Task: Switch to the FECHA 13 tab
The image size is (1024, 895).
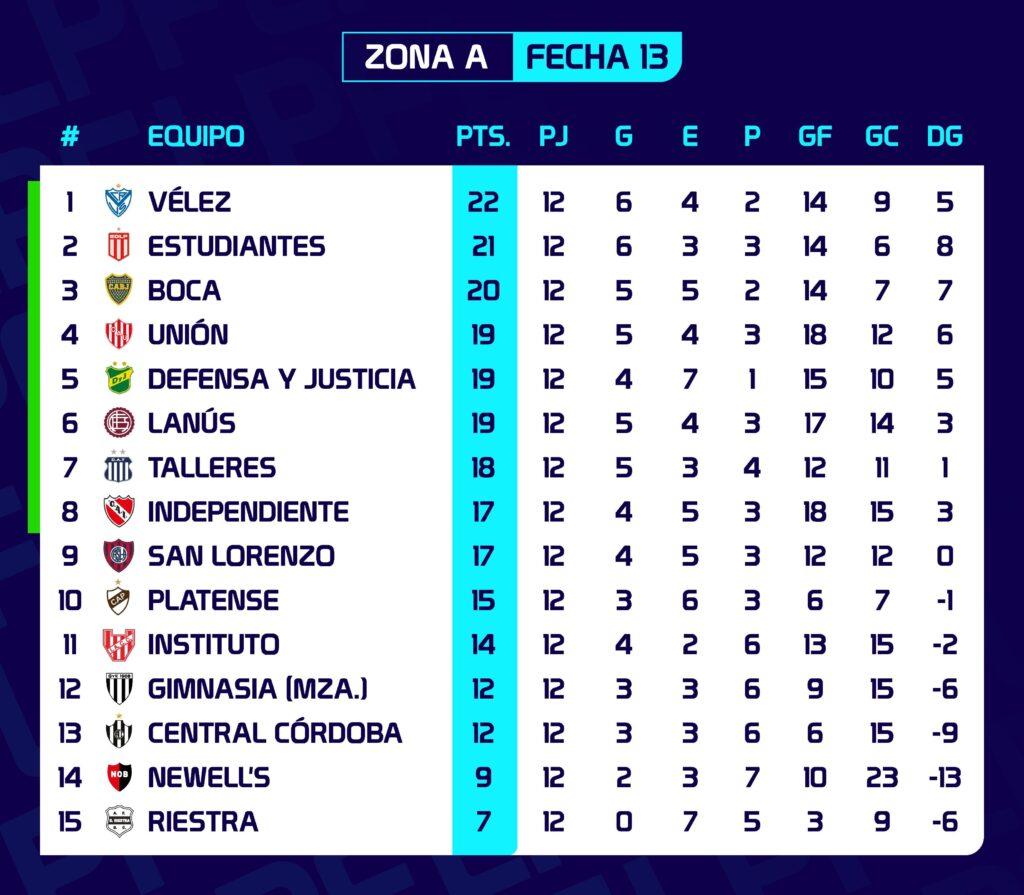Action: [x=597, y=57]
